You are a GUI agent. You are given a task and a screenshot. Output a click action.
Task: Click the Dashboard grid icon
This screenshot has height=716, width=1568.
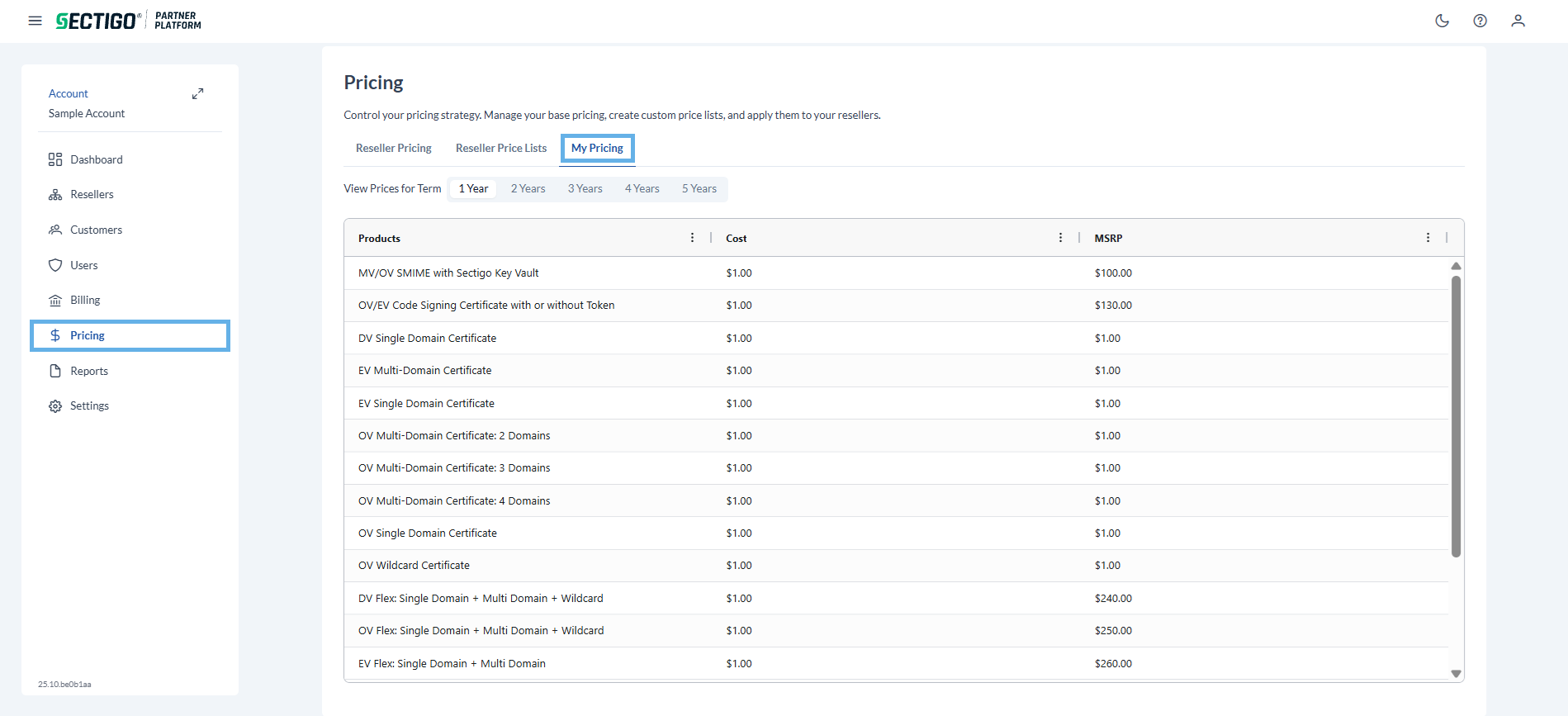[x=55, y=159]
